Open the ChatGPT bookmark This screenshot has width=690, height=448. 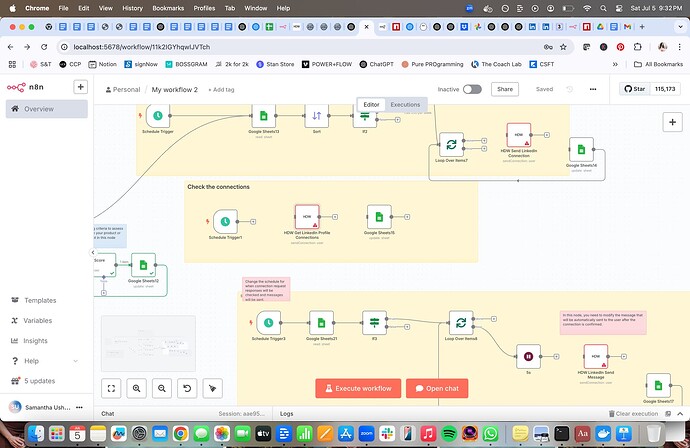377,64
